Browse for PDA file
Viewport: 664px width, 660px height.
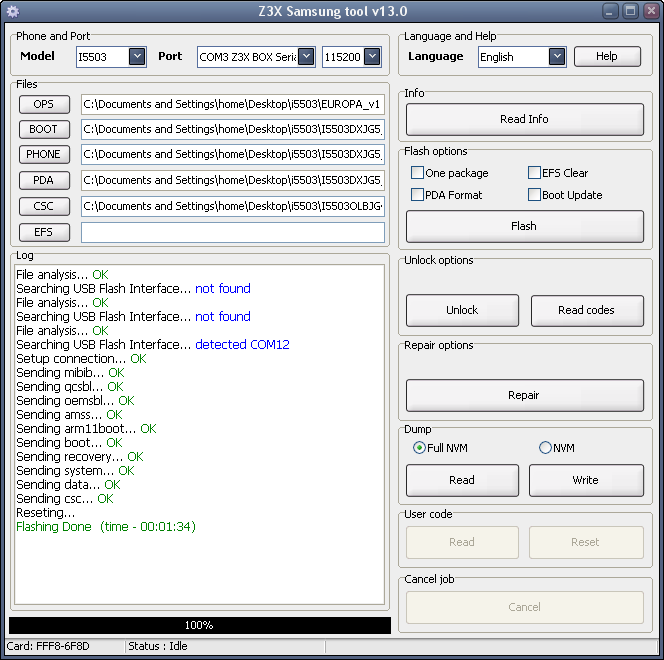pyautogui.click(x=44, y=180)
